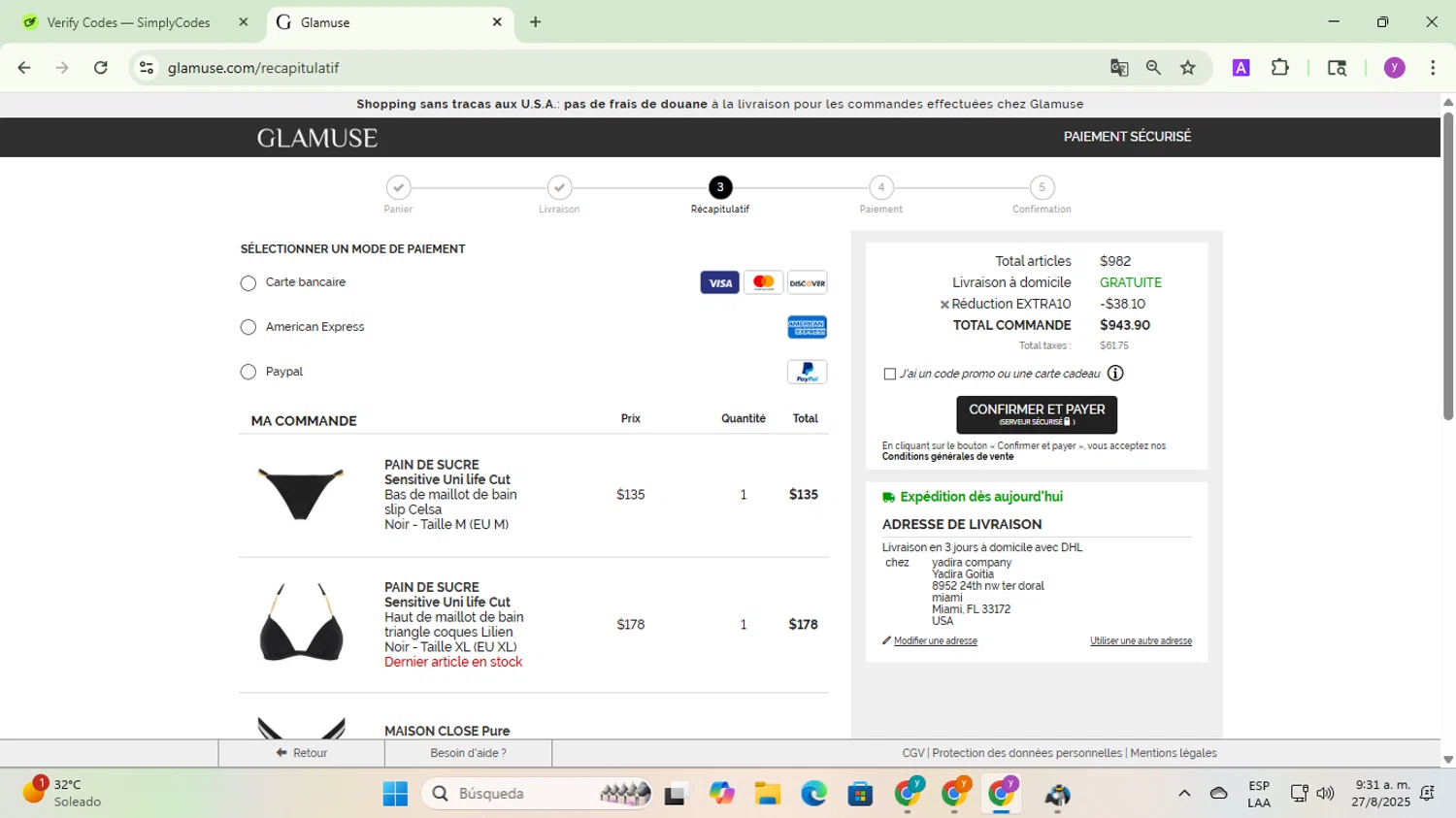Close the Glamuse browser tab

click(497, 22)
